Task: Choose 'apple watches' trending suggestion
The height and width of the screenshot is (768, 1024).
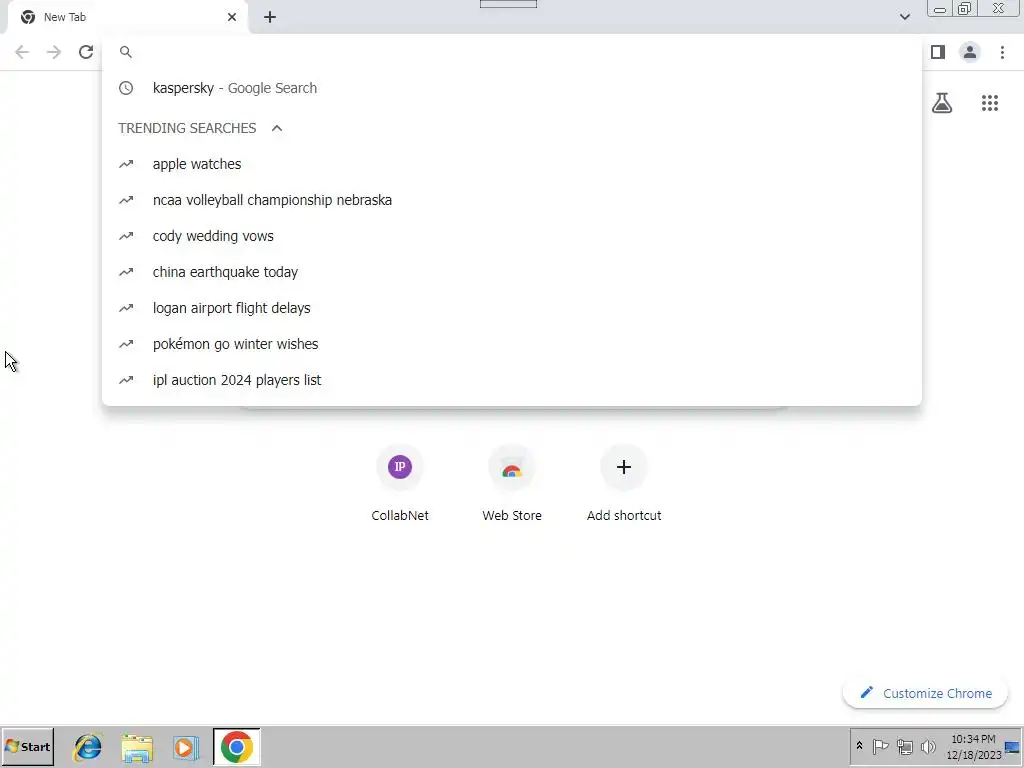Action: [511, 164]
